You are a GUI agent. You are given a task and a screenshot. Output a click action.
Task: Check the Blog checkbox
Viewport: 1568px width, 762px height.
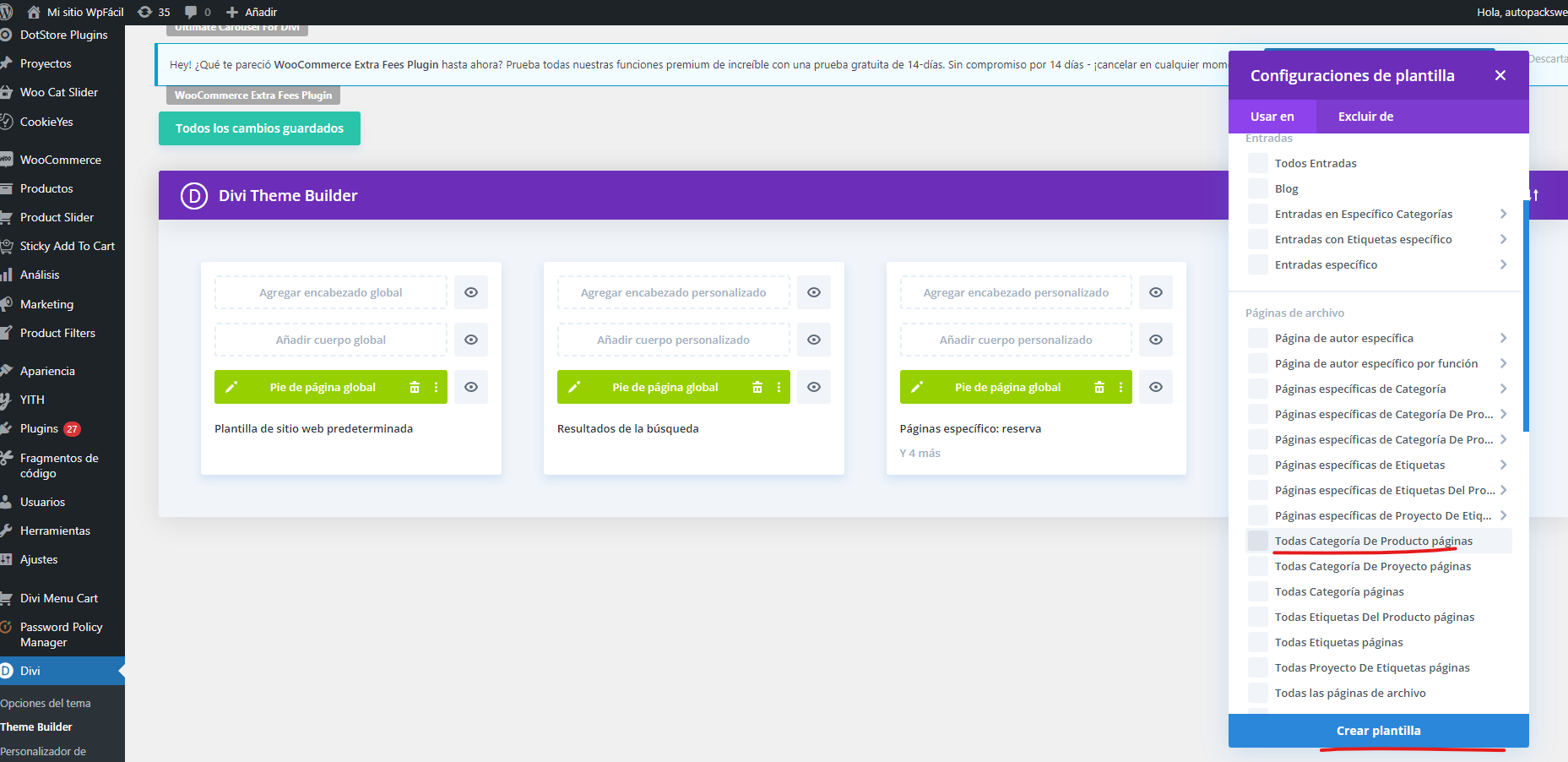click(x=1258, y=188)
